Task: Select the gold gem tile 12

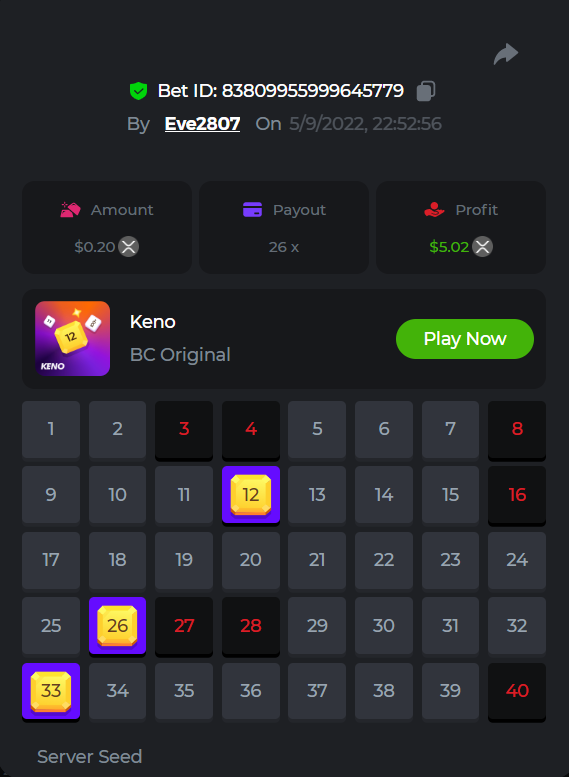Action: pyautogui.click(x=251, y=495)
